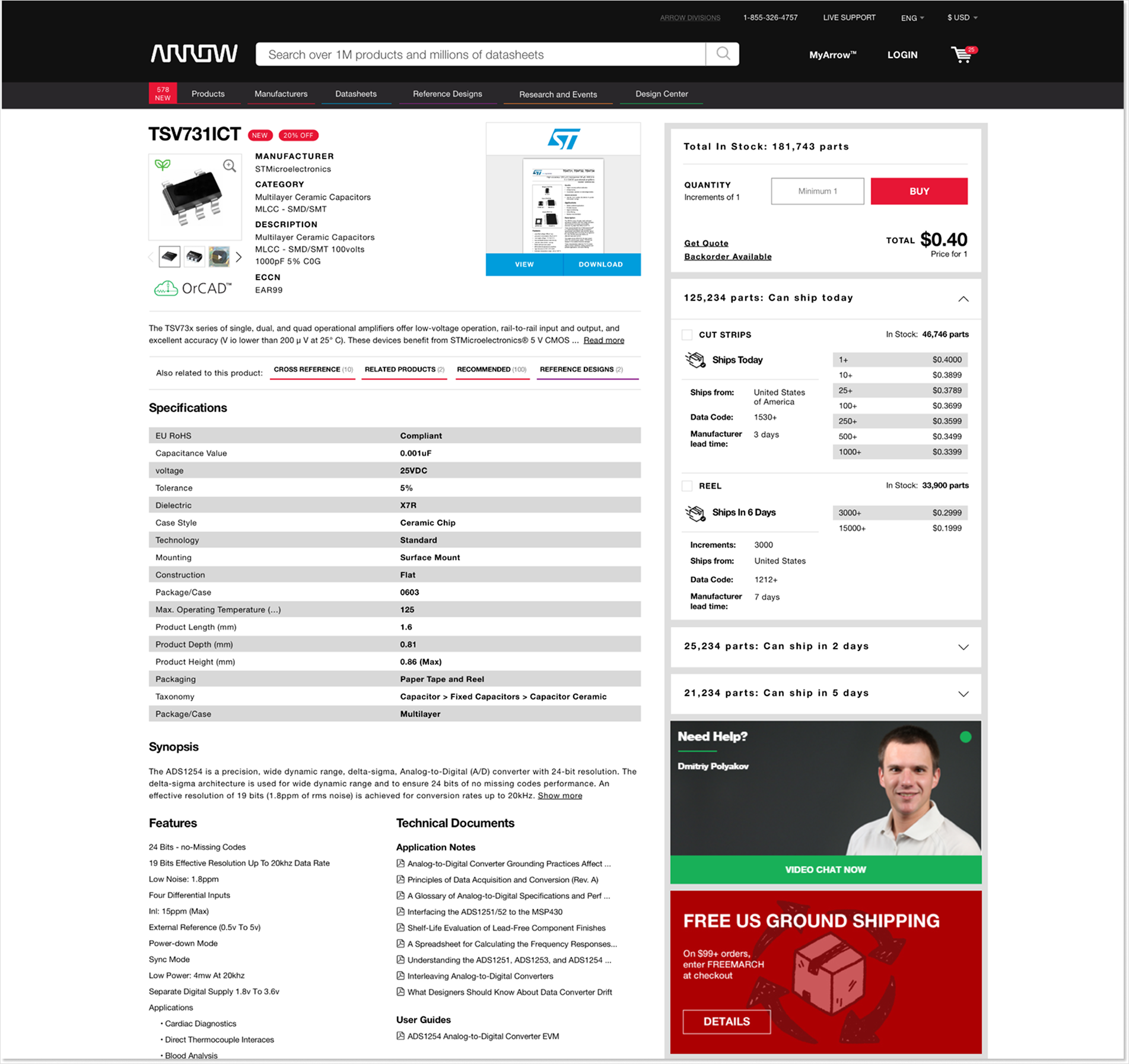Play the product video thumbnail
The height and width of the screenshot is (1064, 1129).
point(219,256)
